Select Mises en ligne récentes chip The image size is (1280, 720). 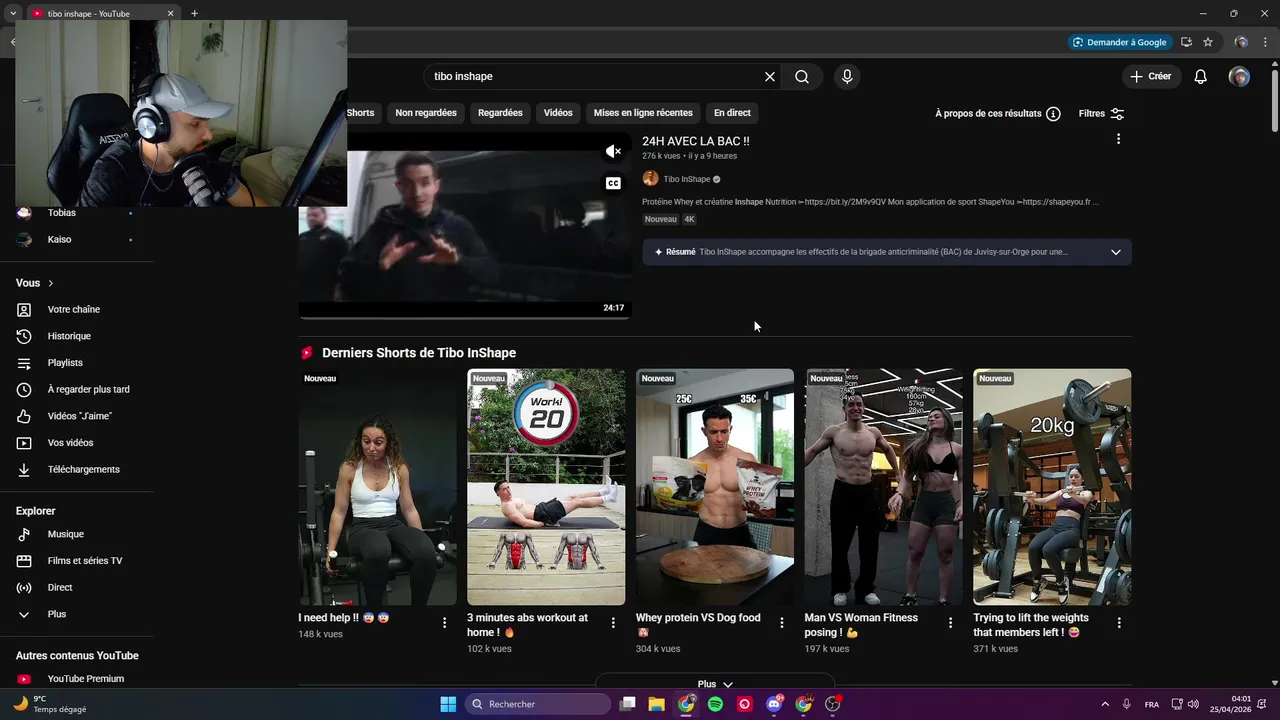coord(643,113)
